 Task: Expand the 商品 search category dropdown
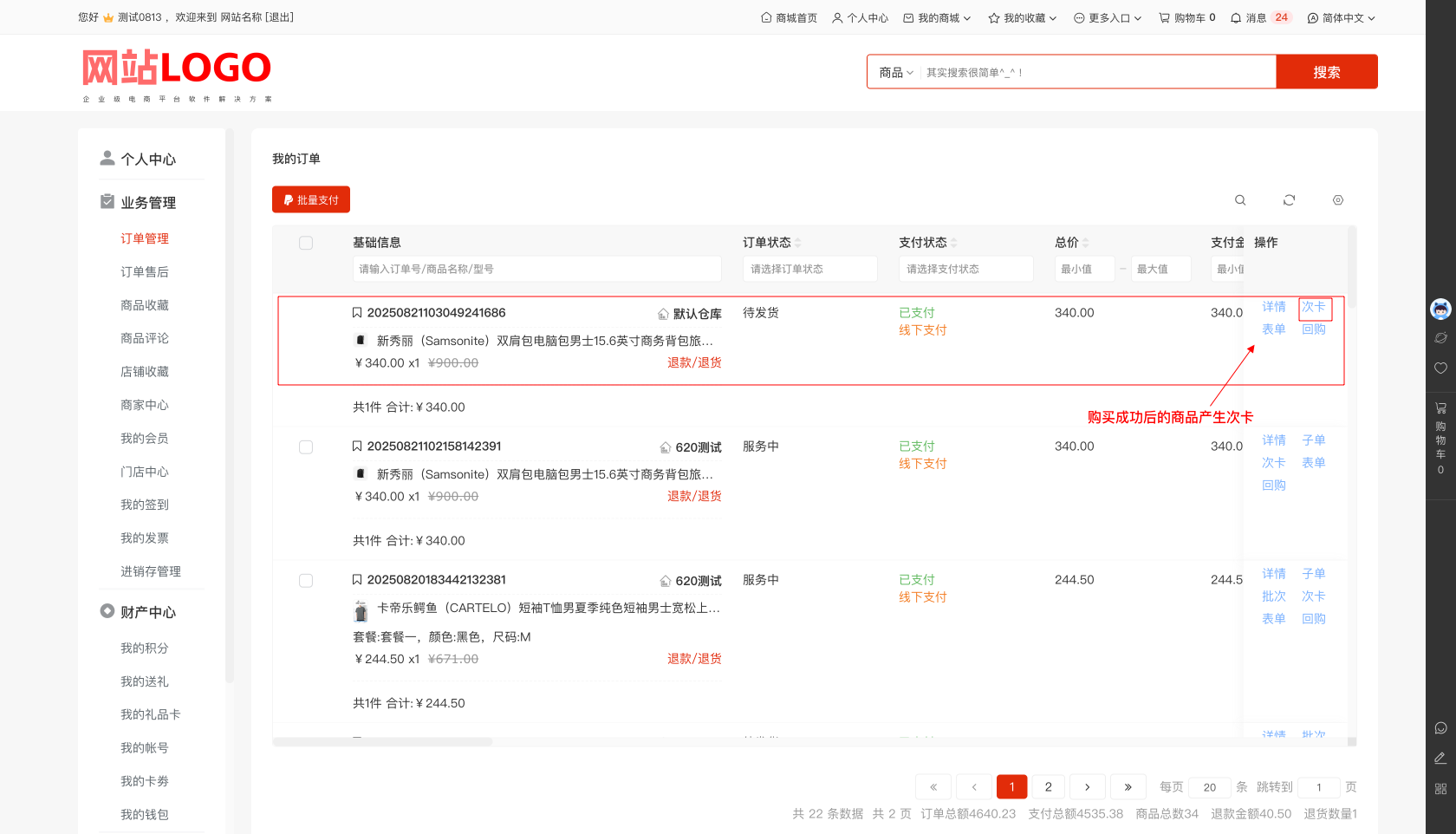(896, 73)
